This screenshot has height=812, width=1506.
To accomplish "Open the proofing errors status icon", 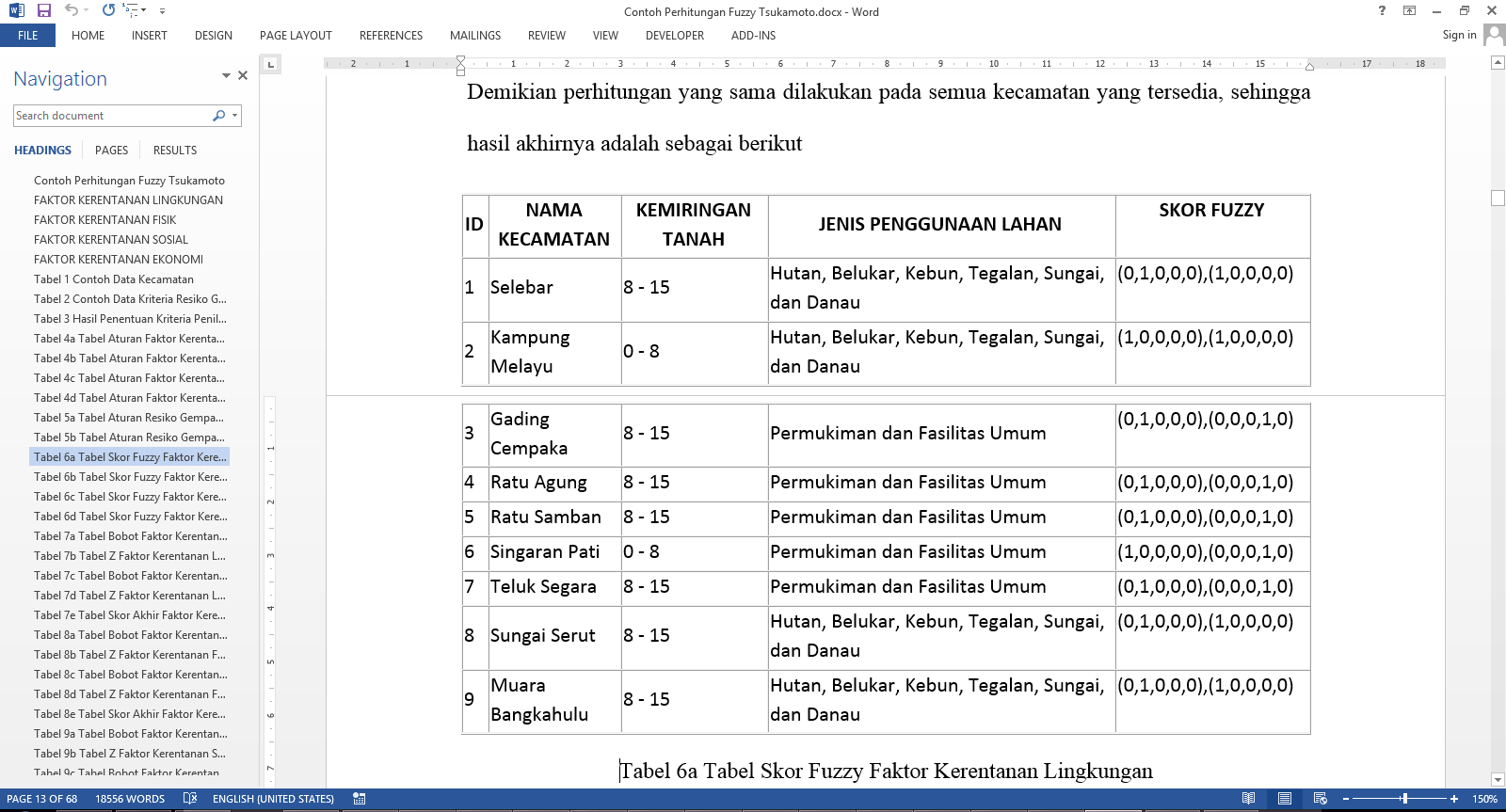I will pyautogui.click(x=190, y=799).
